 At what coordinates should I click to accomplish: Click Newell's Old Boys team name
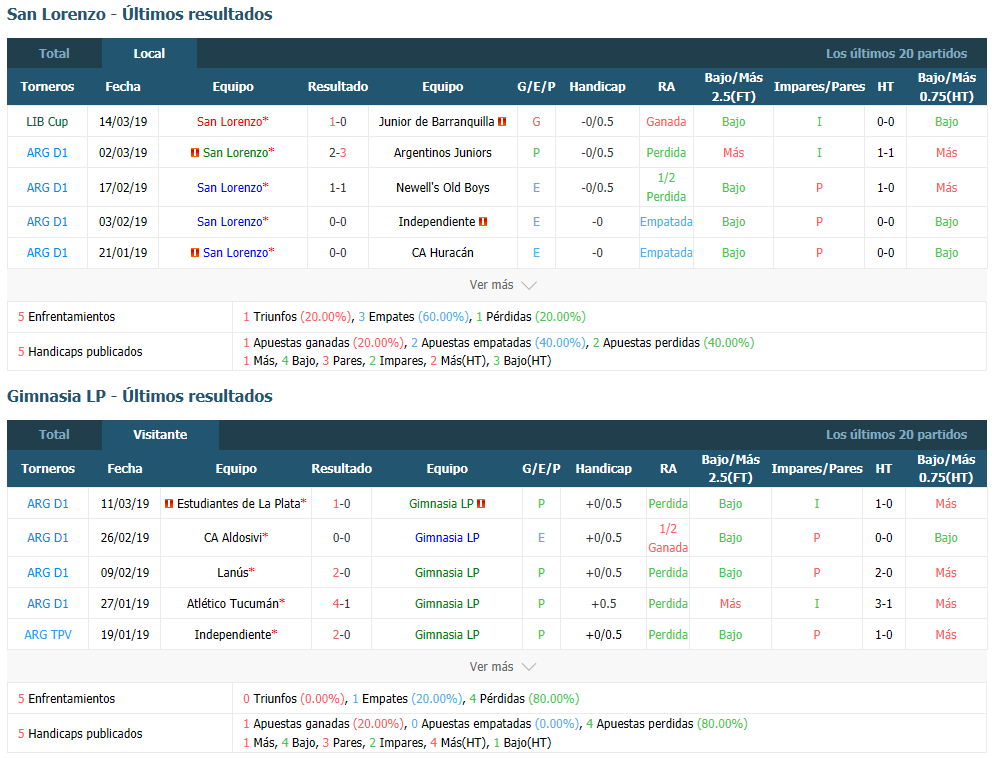tap(442, 188)
